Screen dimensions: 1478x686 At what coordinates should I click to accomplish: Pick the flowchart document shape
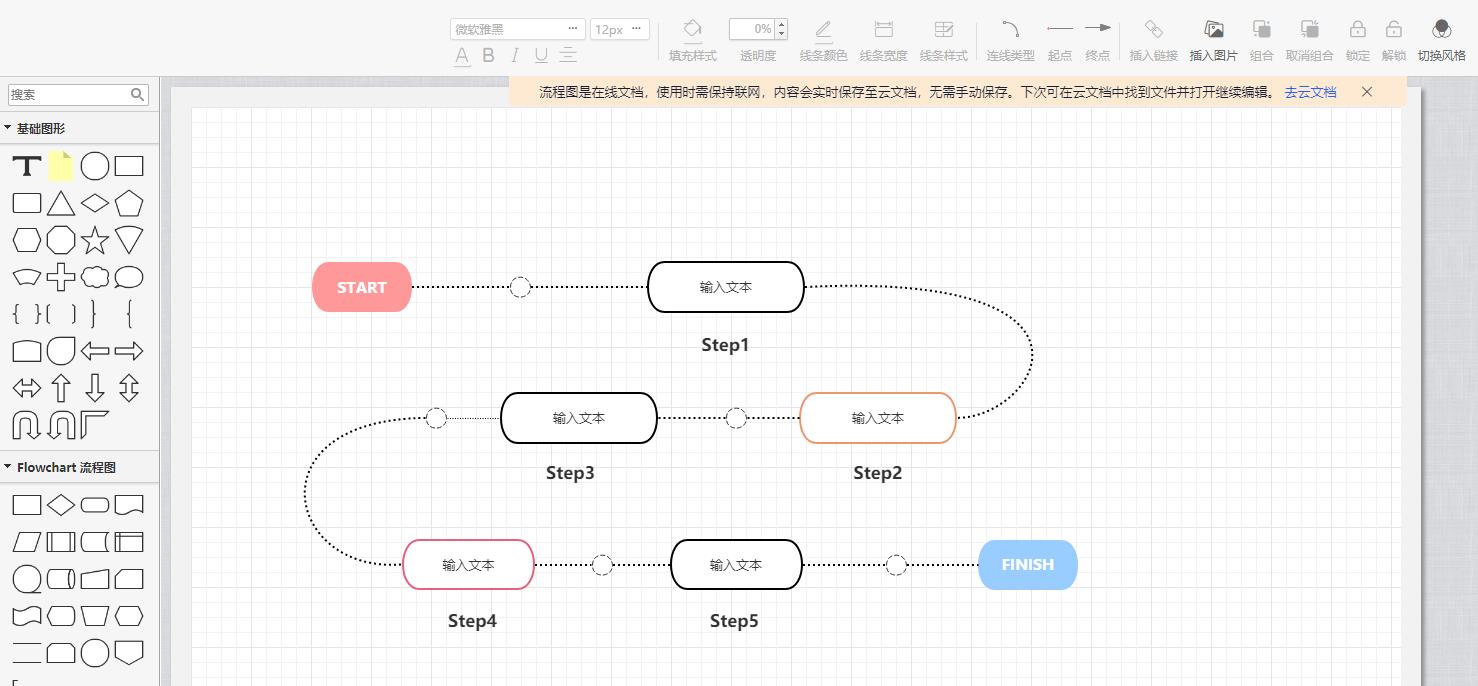point(129,505)
